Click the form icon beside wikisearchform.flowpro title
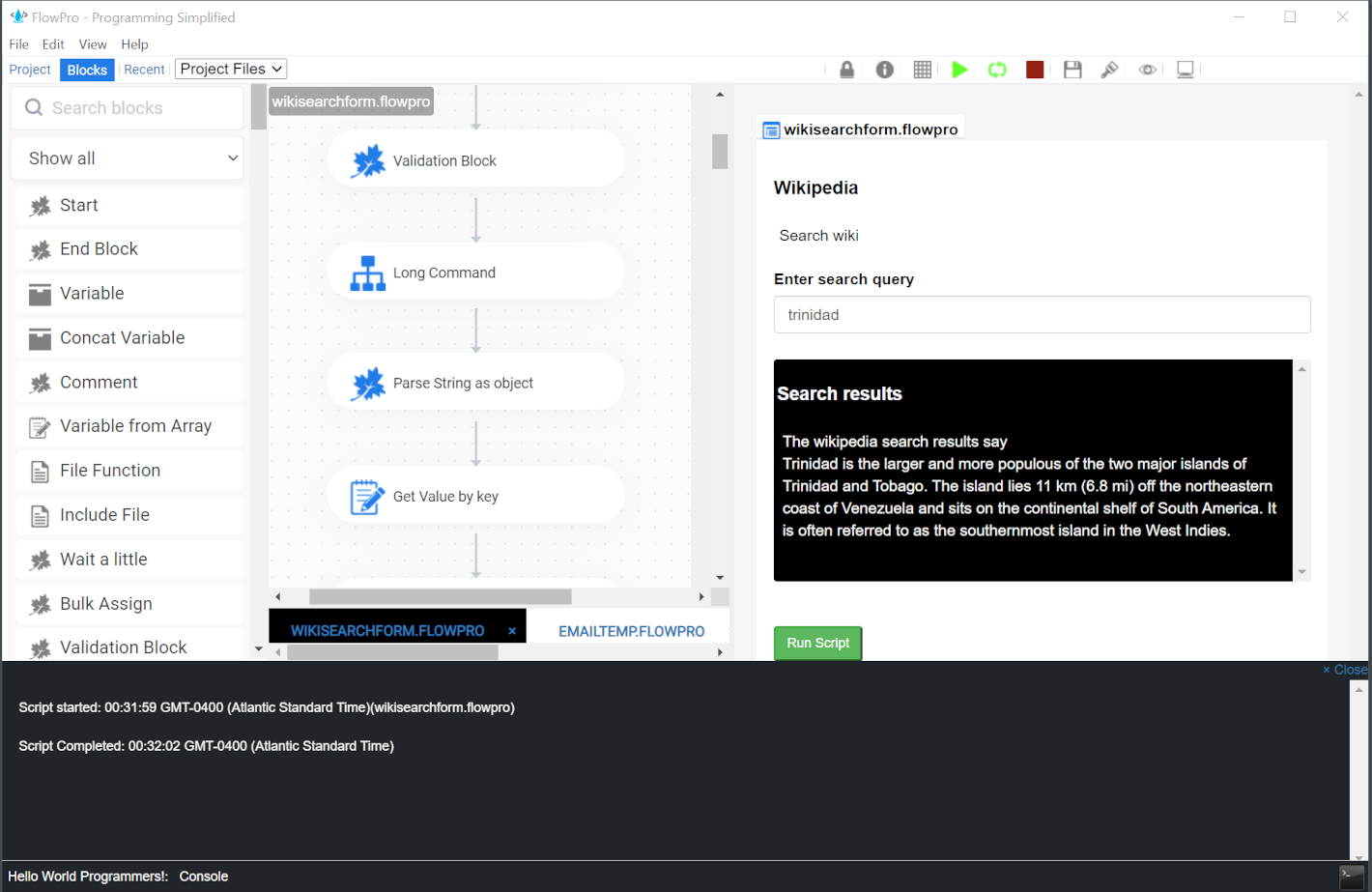Screen dimensions: 1372x892 [771, 130]
